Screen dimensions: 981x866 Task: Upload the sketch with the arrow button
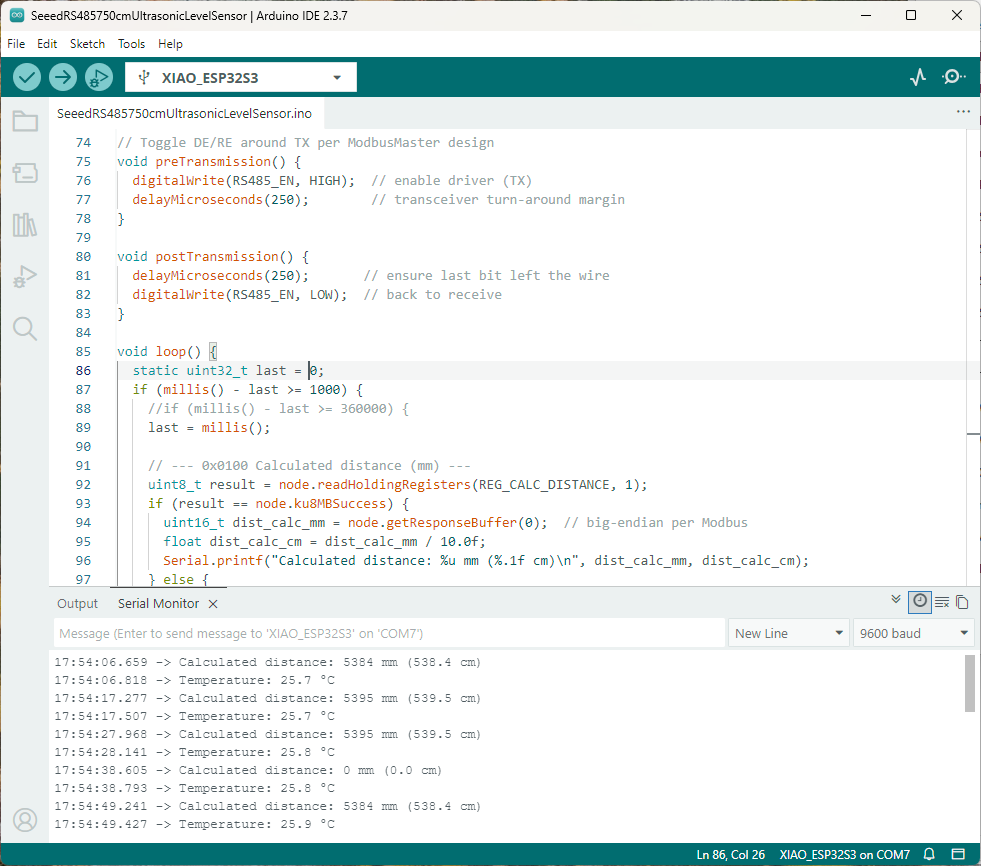63,77
